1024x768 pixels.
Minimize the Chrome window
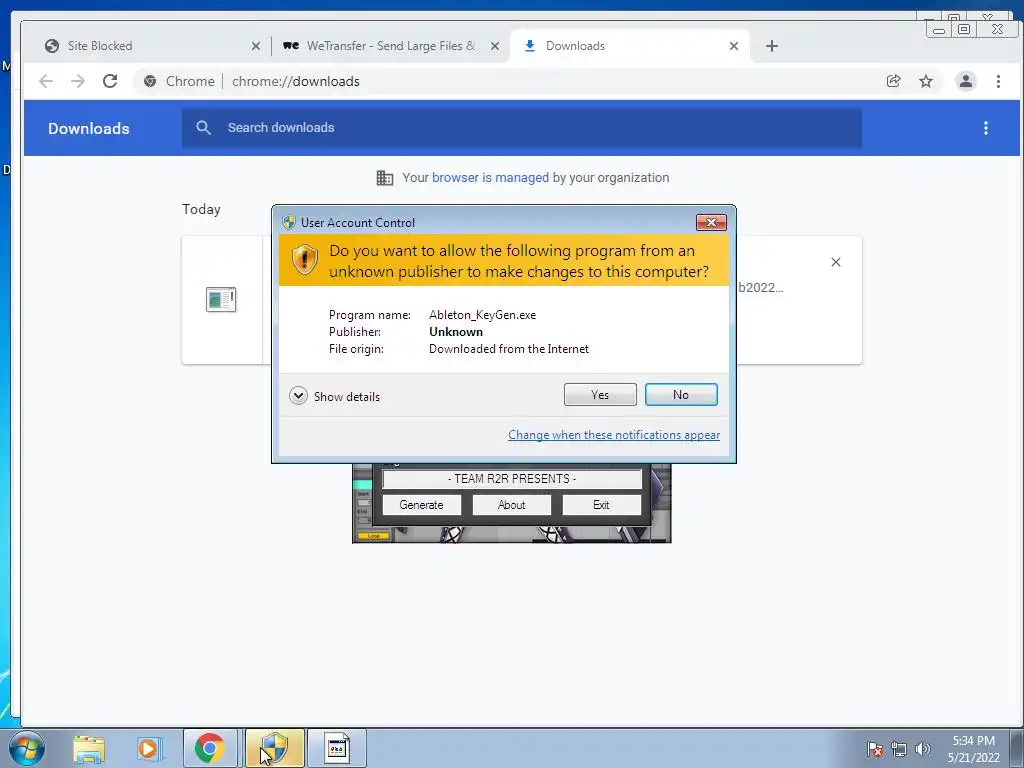[x=939, y=29]
